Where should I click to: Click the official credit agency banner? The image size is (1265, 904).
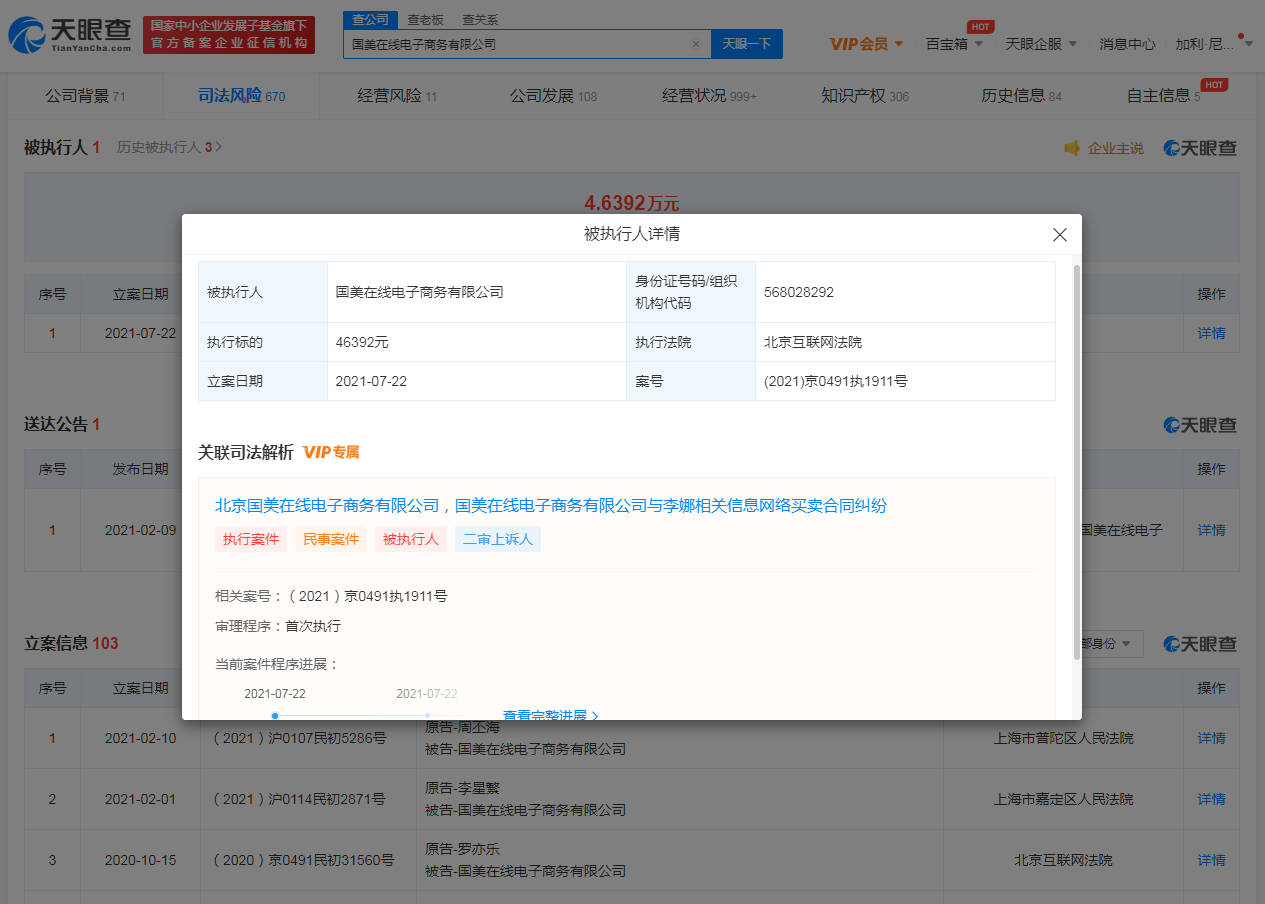point(229,35)
